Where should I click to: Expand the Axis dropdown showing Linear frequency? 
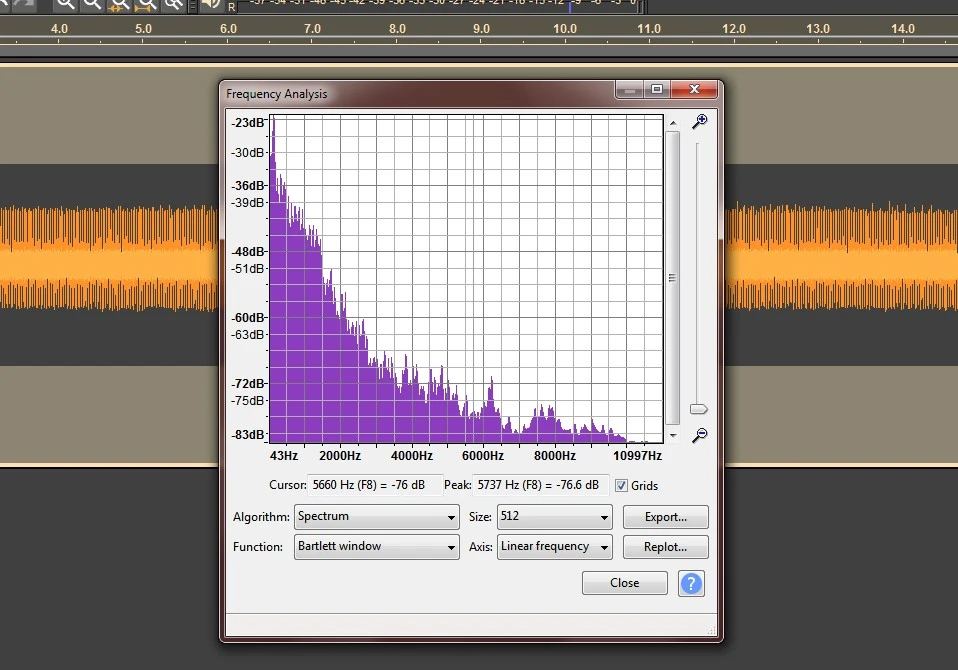click(x=554, y=547)
